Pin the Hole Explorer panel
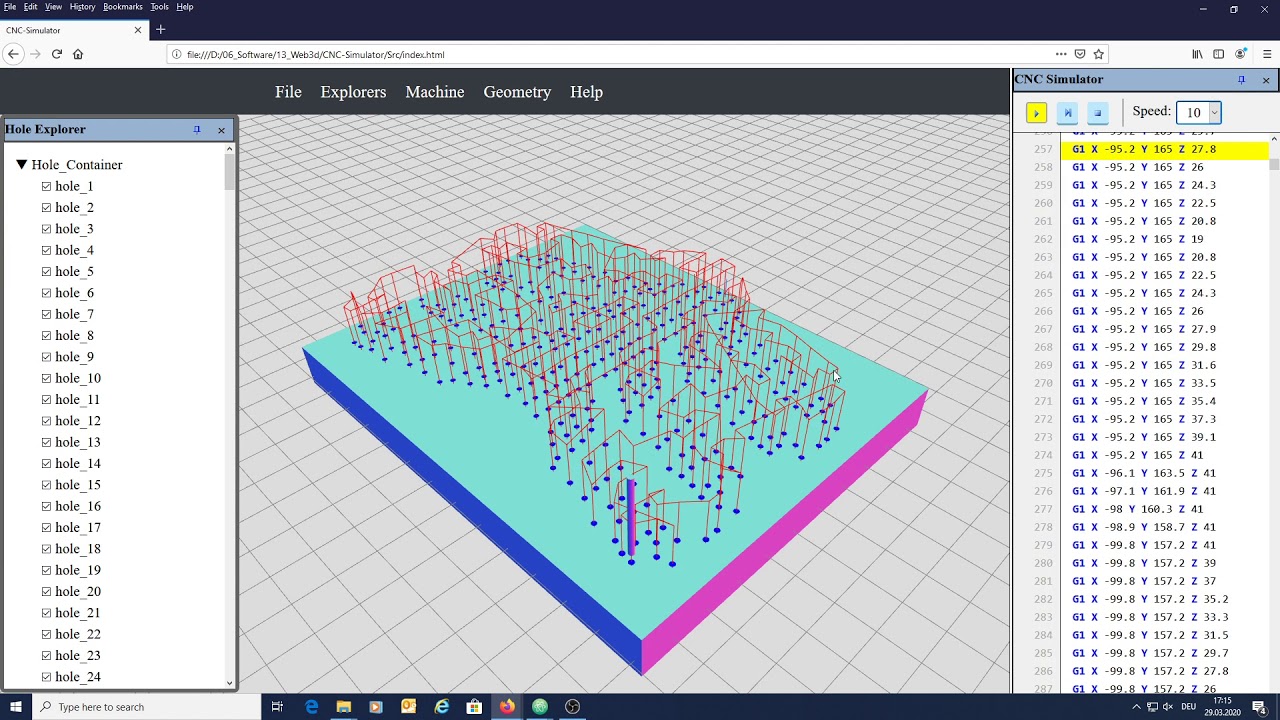This screenshot has height=720, width=1280. (x=197, y=130)
